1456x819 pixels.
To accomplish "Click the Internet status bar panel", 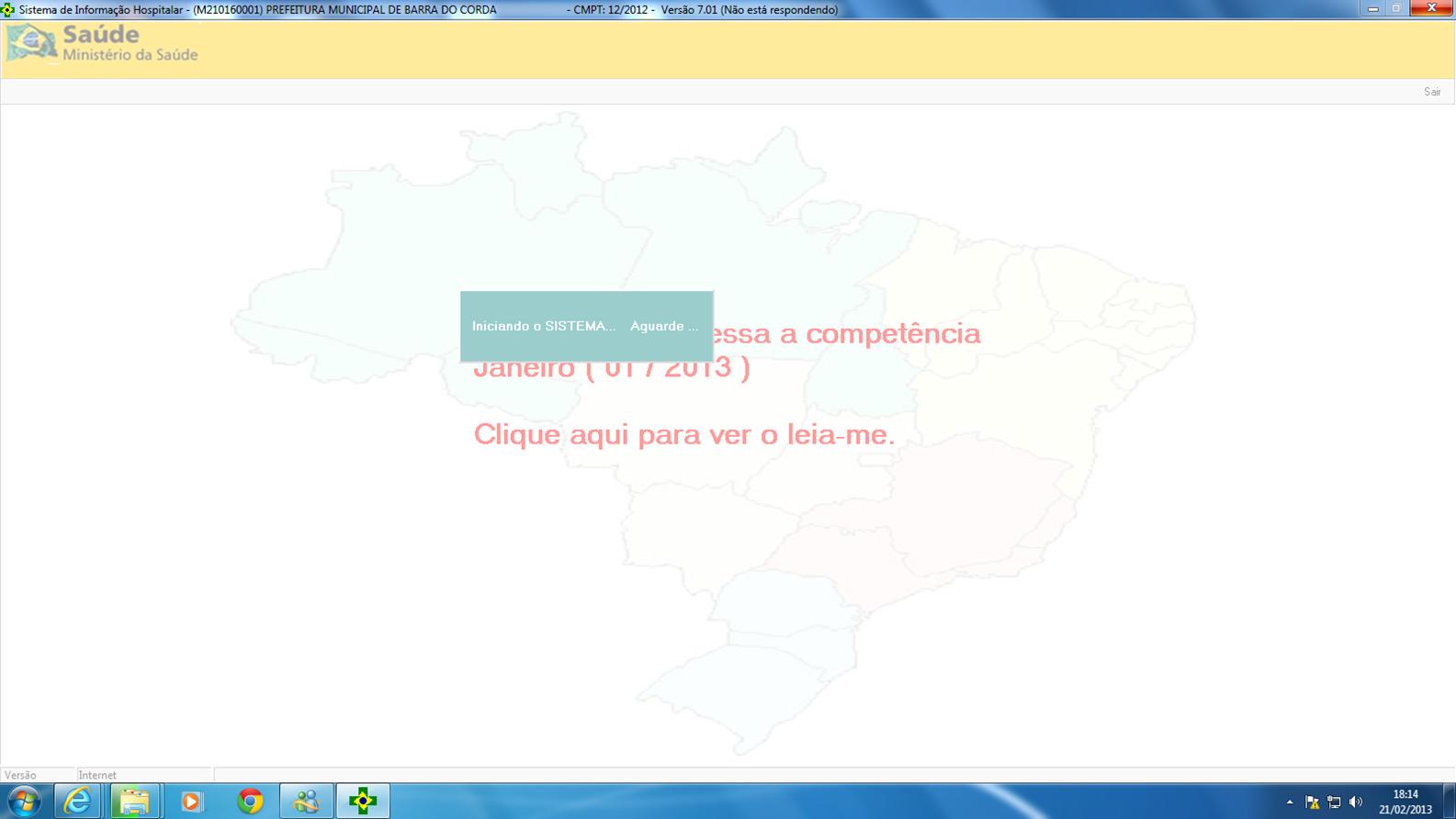I will click(x=142, y=775).
